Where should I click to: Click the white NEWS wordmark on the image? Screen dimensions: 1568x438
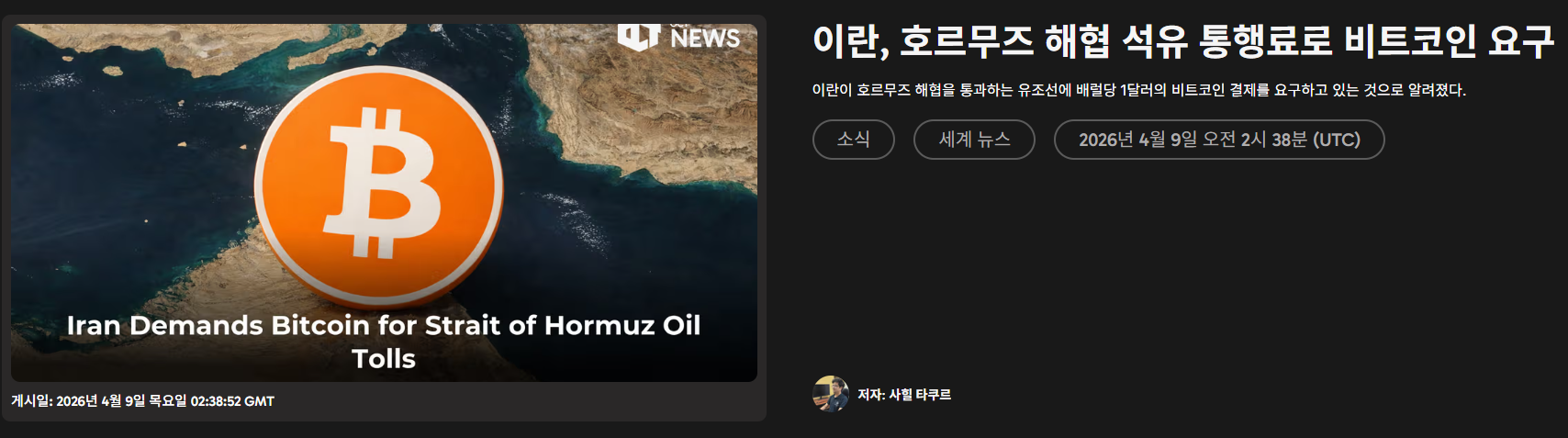tap(705, 38)
